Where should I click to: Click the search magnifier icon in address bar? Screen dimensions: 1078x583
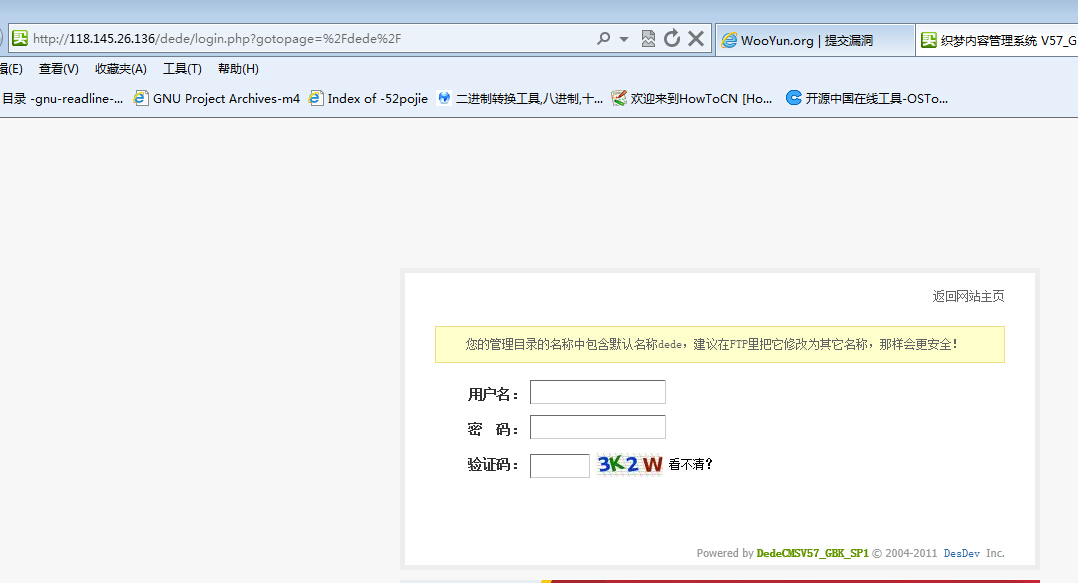click(x=604, y=38)
